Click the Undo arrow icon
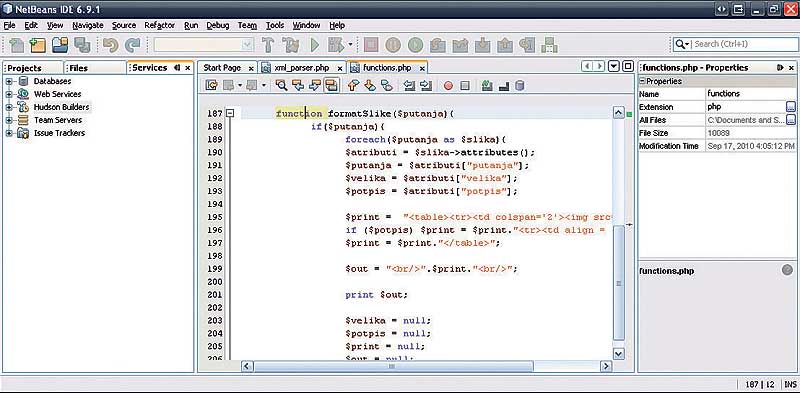 [x=110, y=45]
